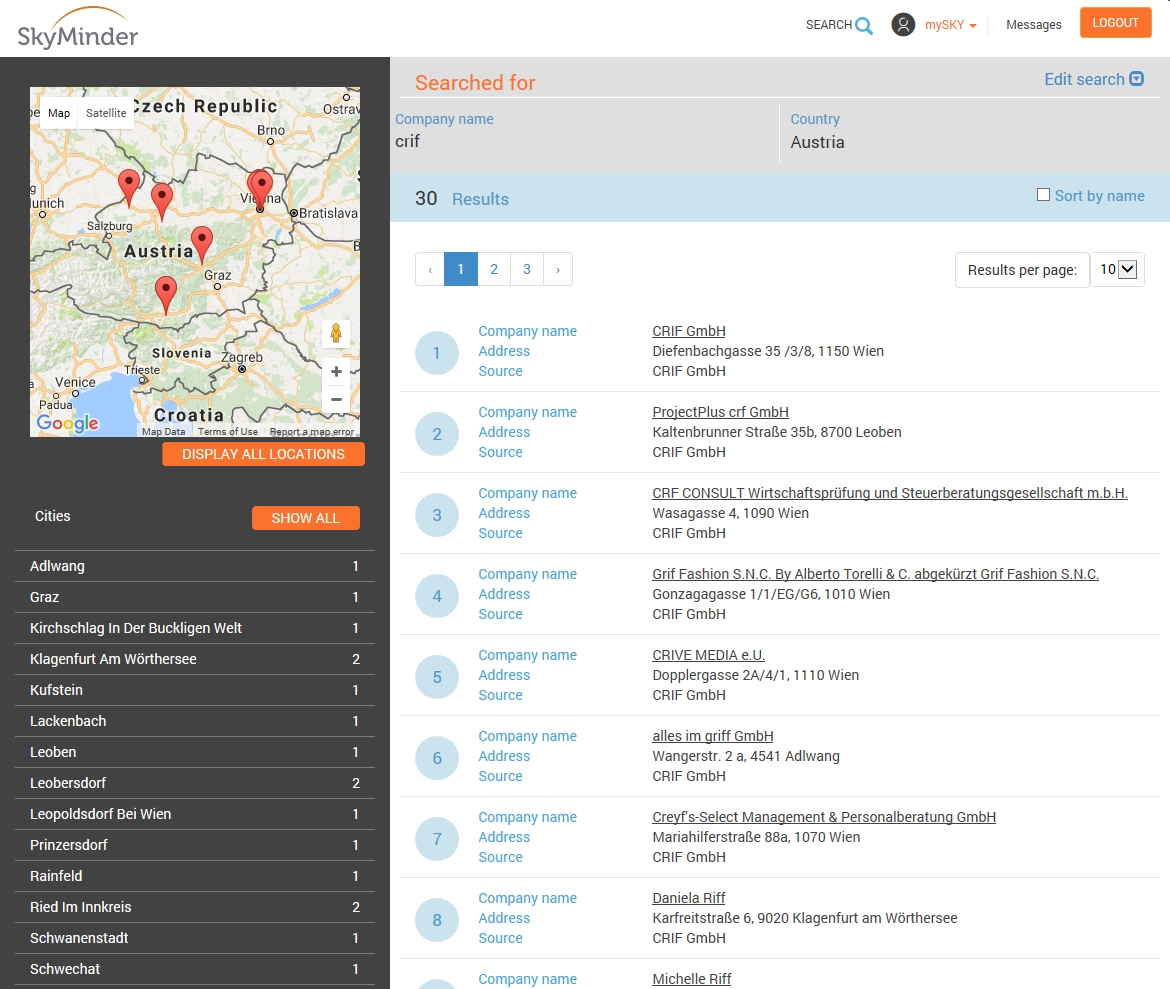Select Kirchschlag In Der Buckligen Welt city

tap(195, 628)
